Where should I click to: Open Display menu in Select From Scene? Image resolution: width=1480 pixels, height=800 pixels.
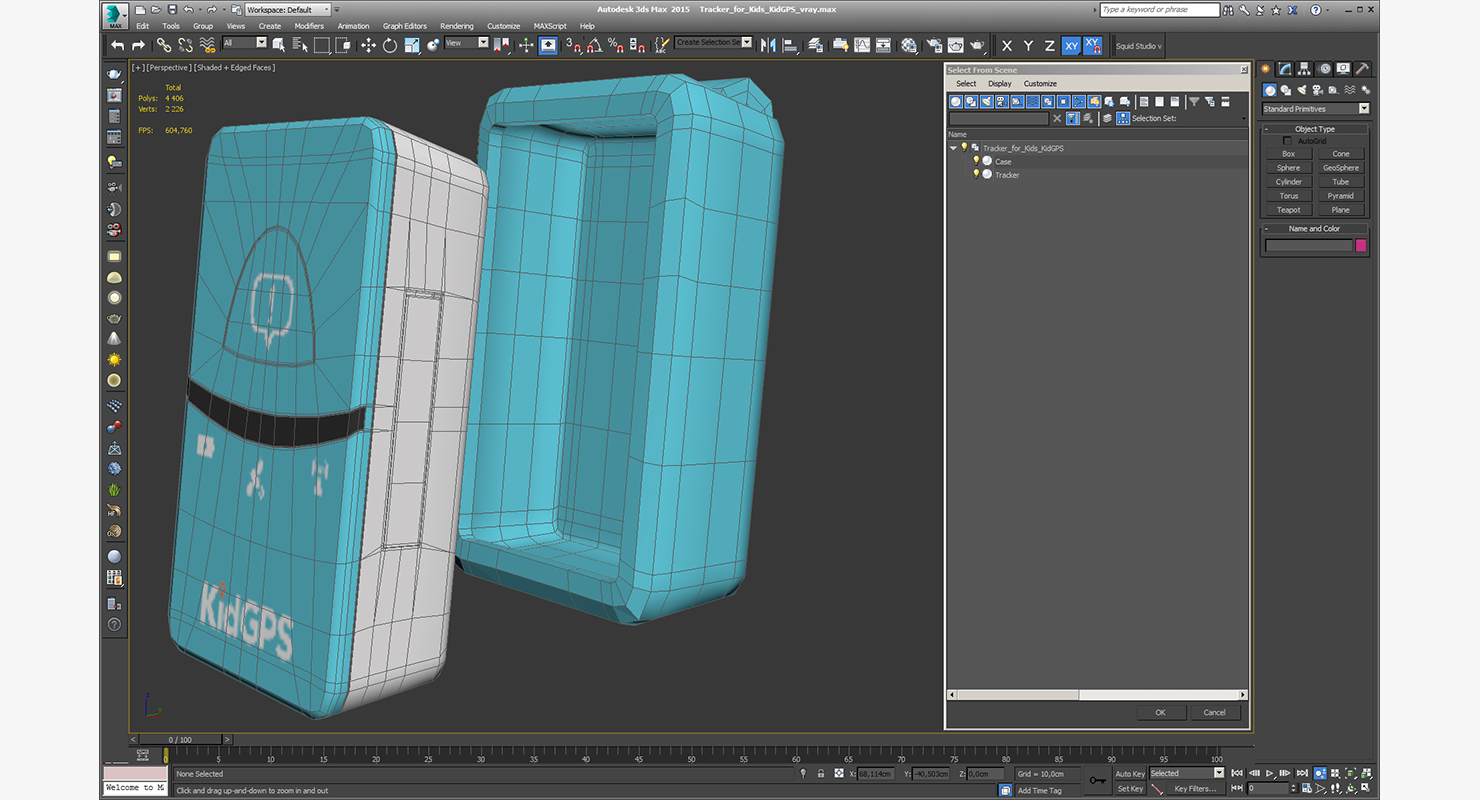[x=1000, y=84]
